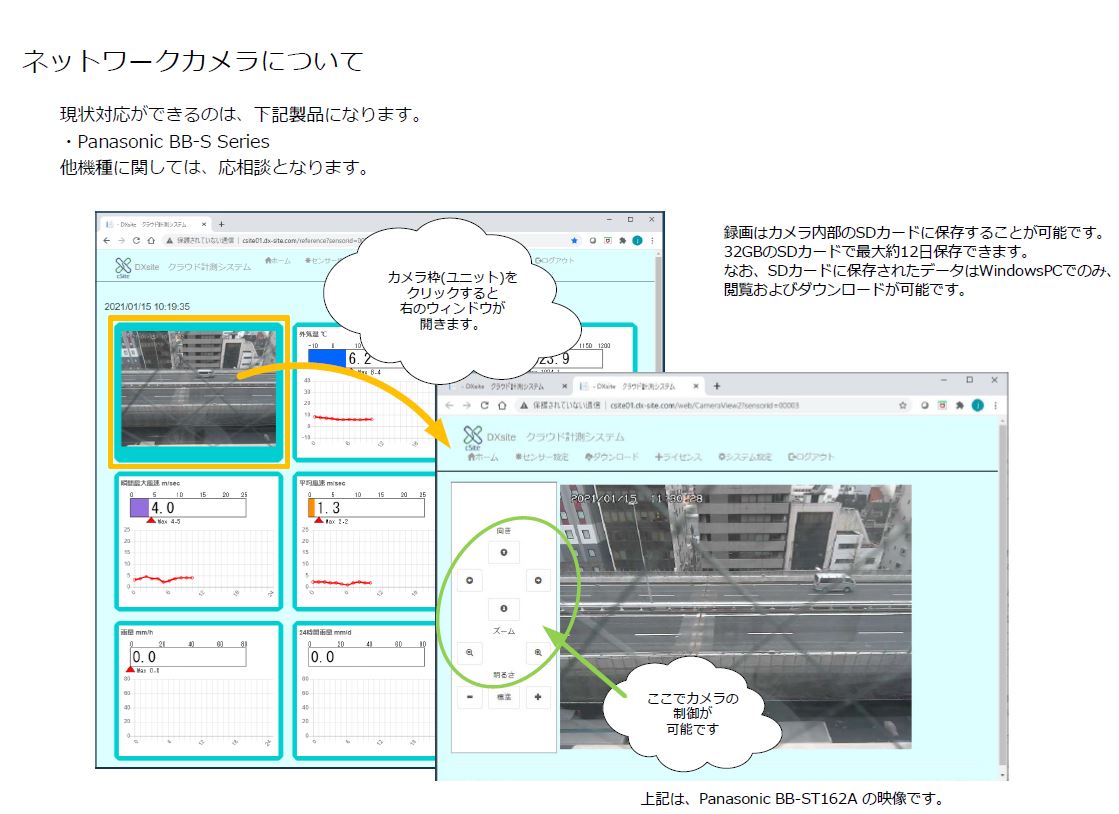Click ログアウト in the camera view window
Image resolution: width=1119 pixels, height=814 pixels.
click(811, 457)
